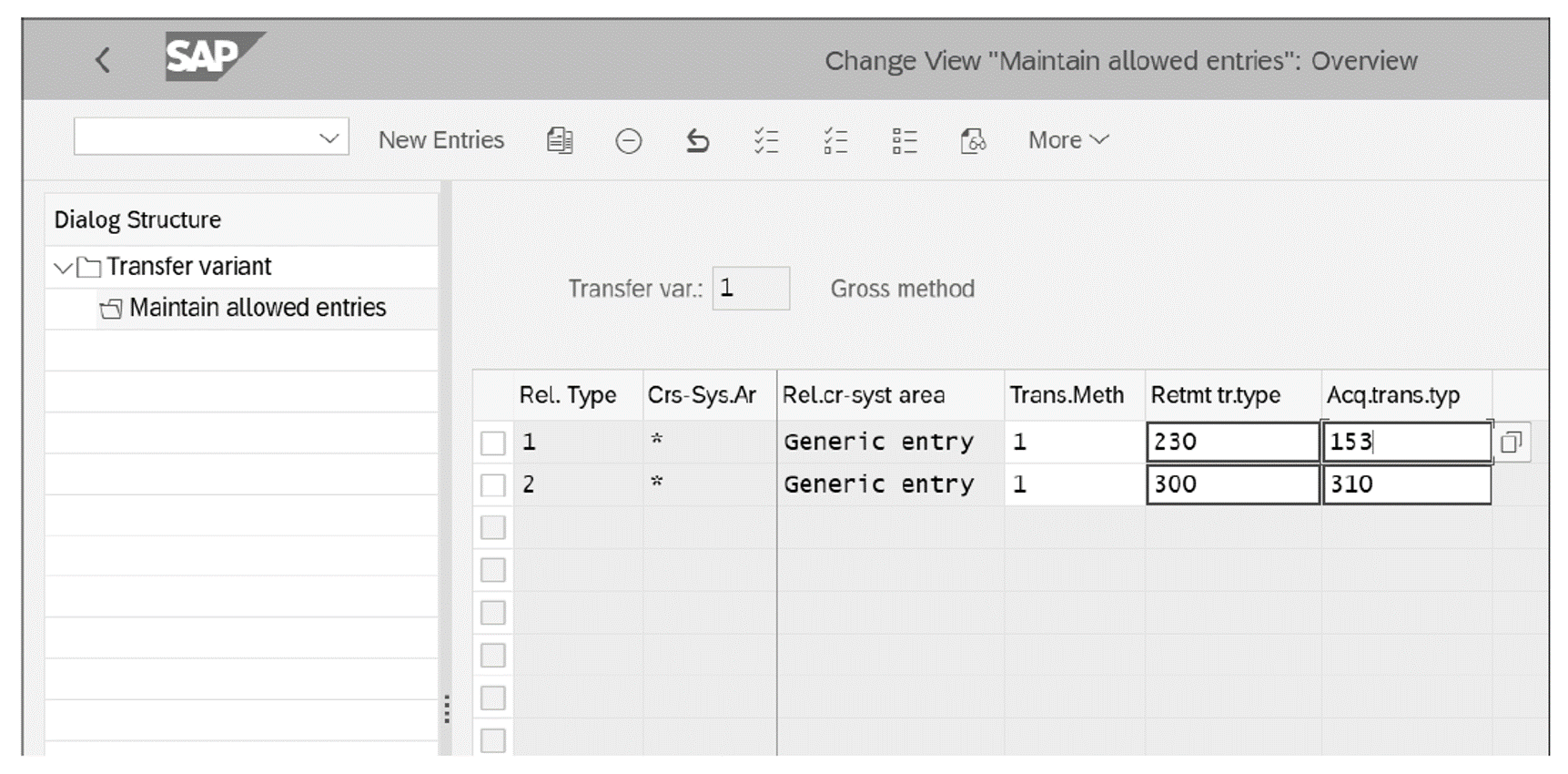Select the Copy As icon in the toolbar
This screenshot has height=774, width=1568.
(561, 139)
